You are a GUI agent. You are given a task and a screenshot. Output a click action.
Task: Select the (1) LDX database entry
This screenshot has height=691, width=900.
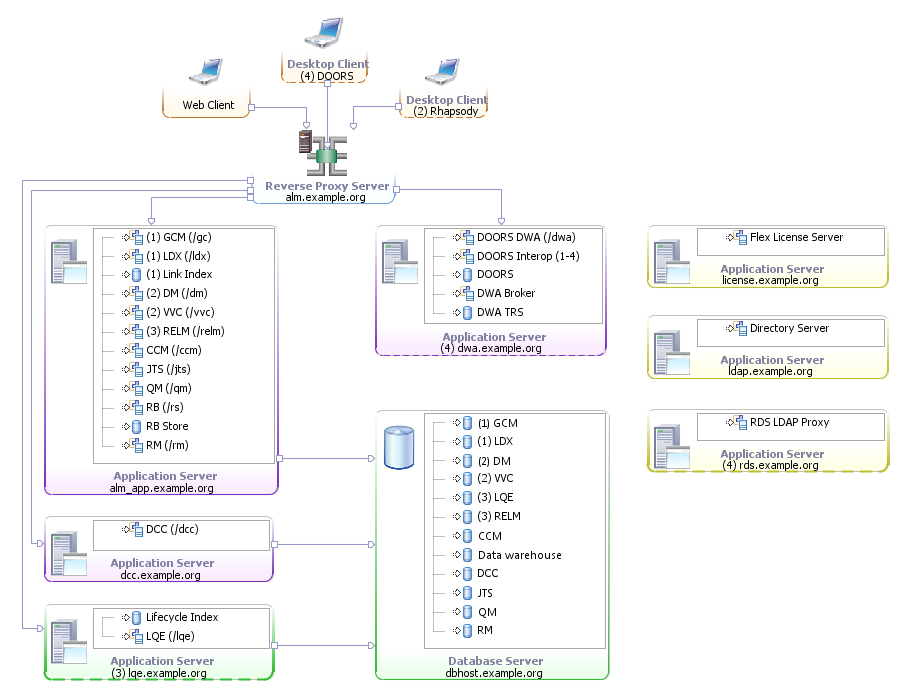(483, 441)
